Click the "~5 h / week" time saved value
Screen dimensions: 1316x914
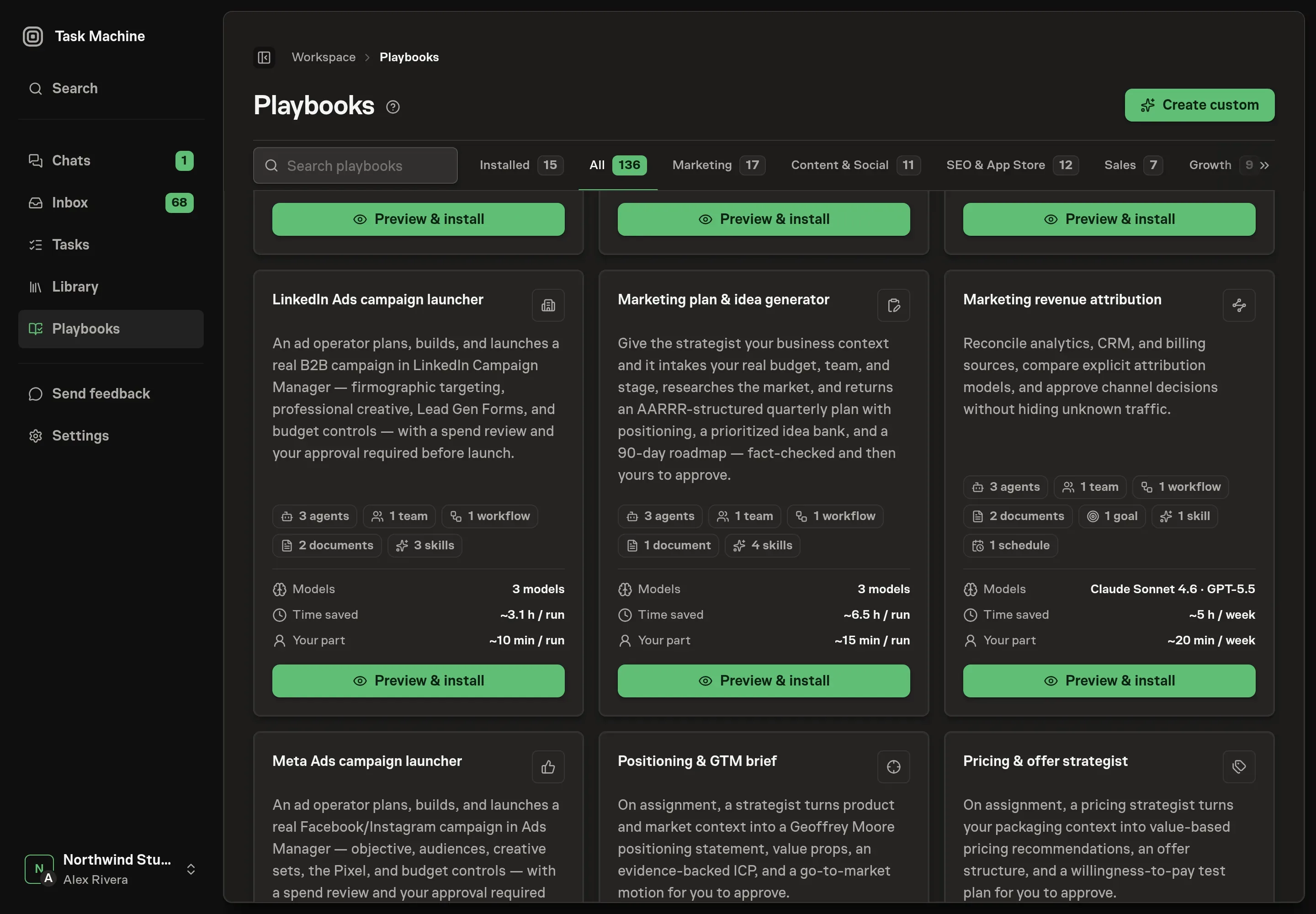point(1221,615)
